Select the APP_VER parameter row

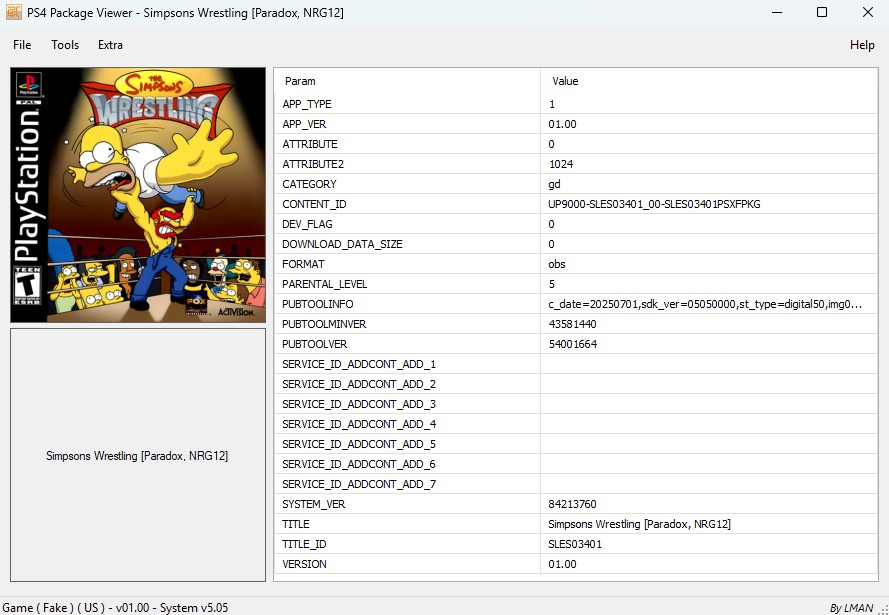(575, 124)
